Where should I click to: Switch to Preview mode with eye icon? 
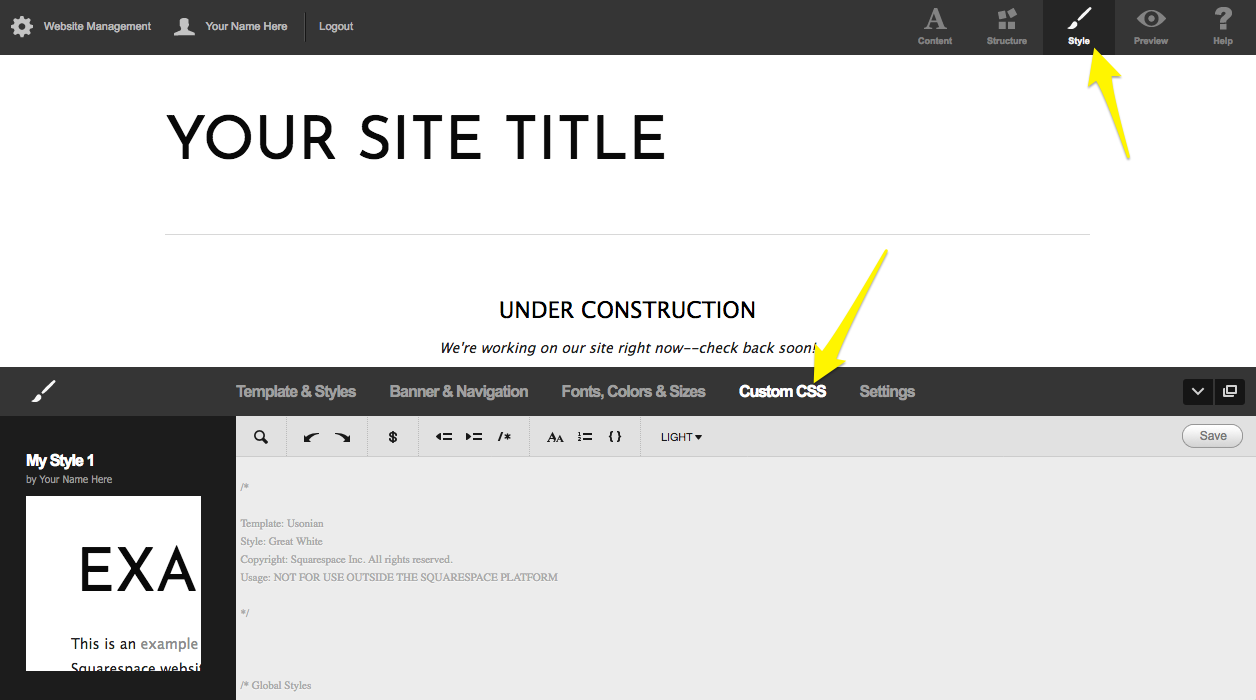(1150, 27)
